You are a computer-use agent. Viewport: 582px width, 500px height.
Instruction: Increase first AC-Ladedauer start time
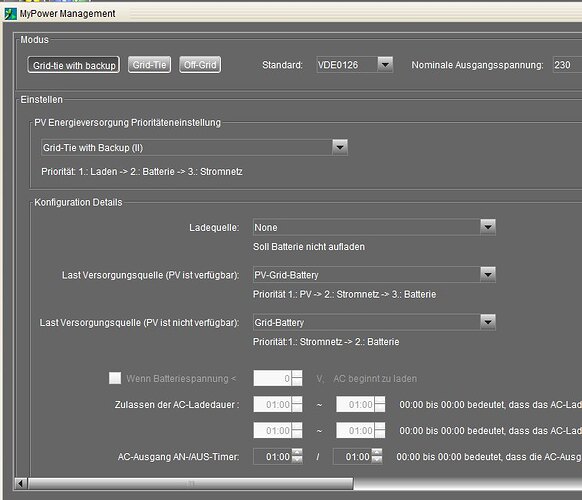point(297,400)
